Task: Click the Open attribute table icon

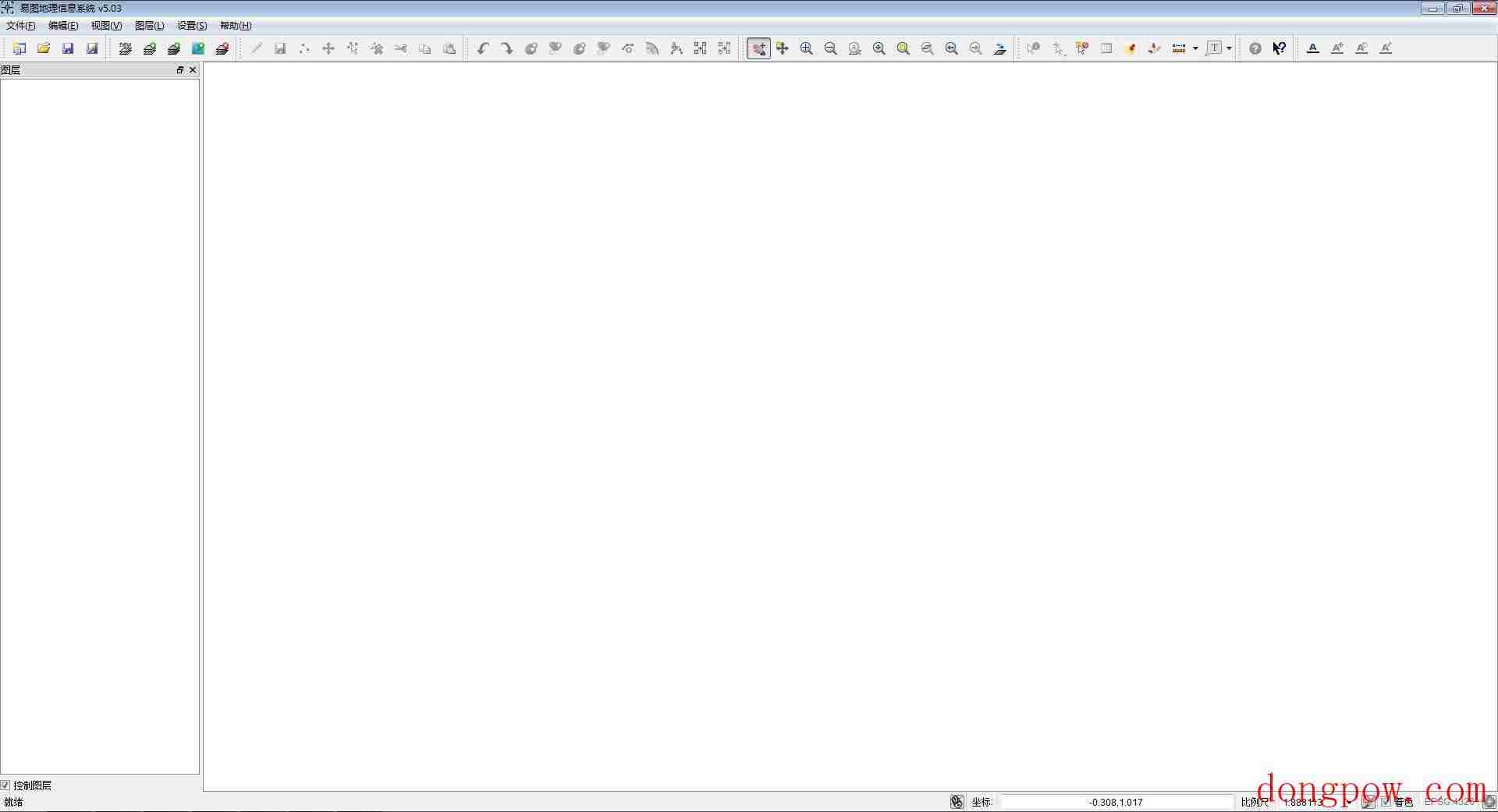Action: click(x=1106, y=48)
